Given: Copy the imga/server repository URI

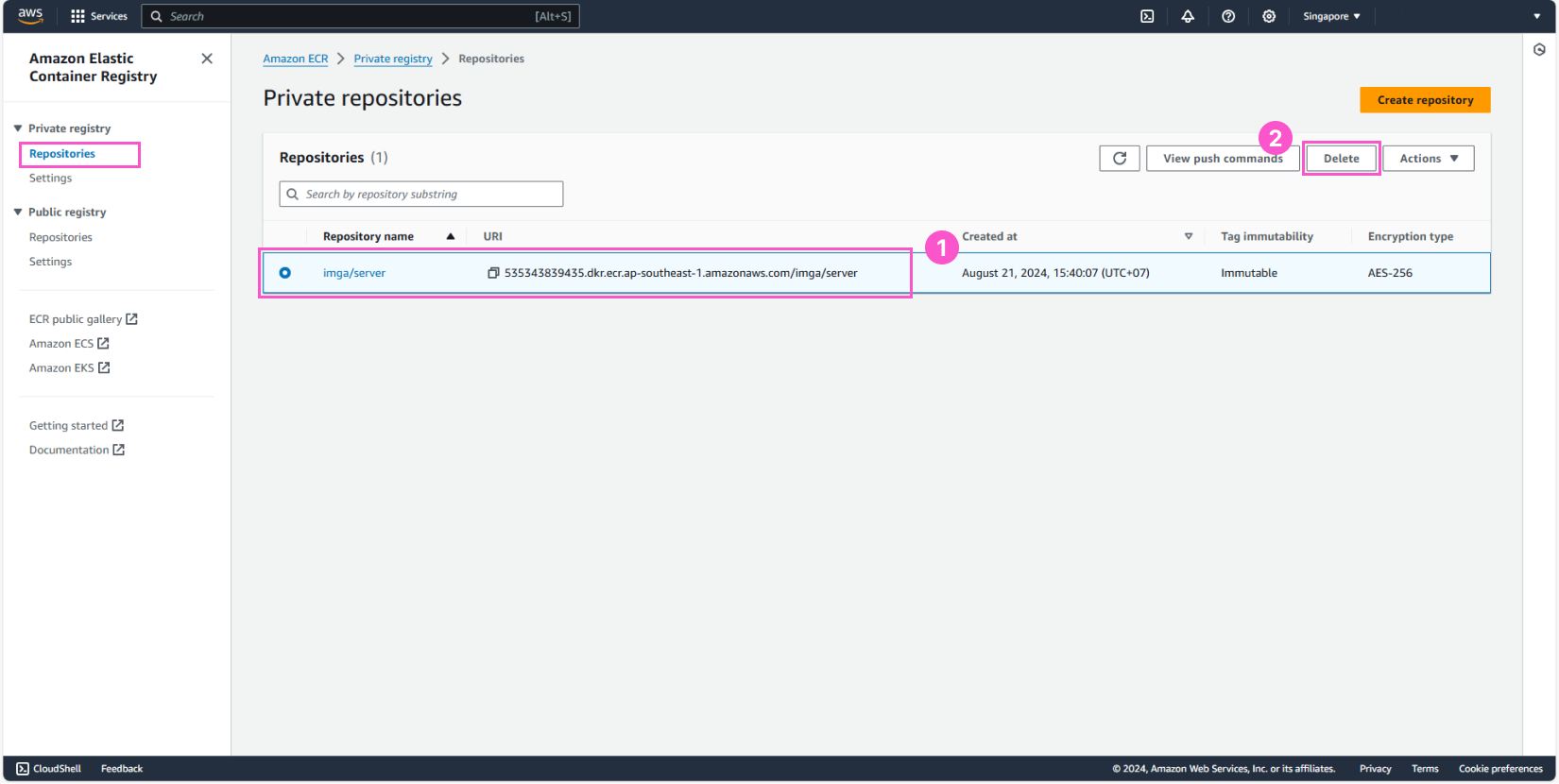Looking at the screenshot, I should tap(493, 273).
